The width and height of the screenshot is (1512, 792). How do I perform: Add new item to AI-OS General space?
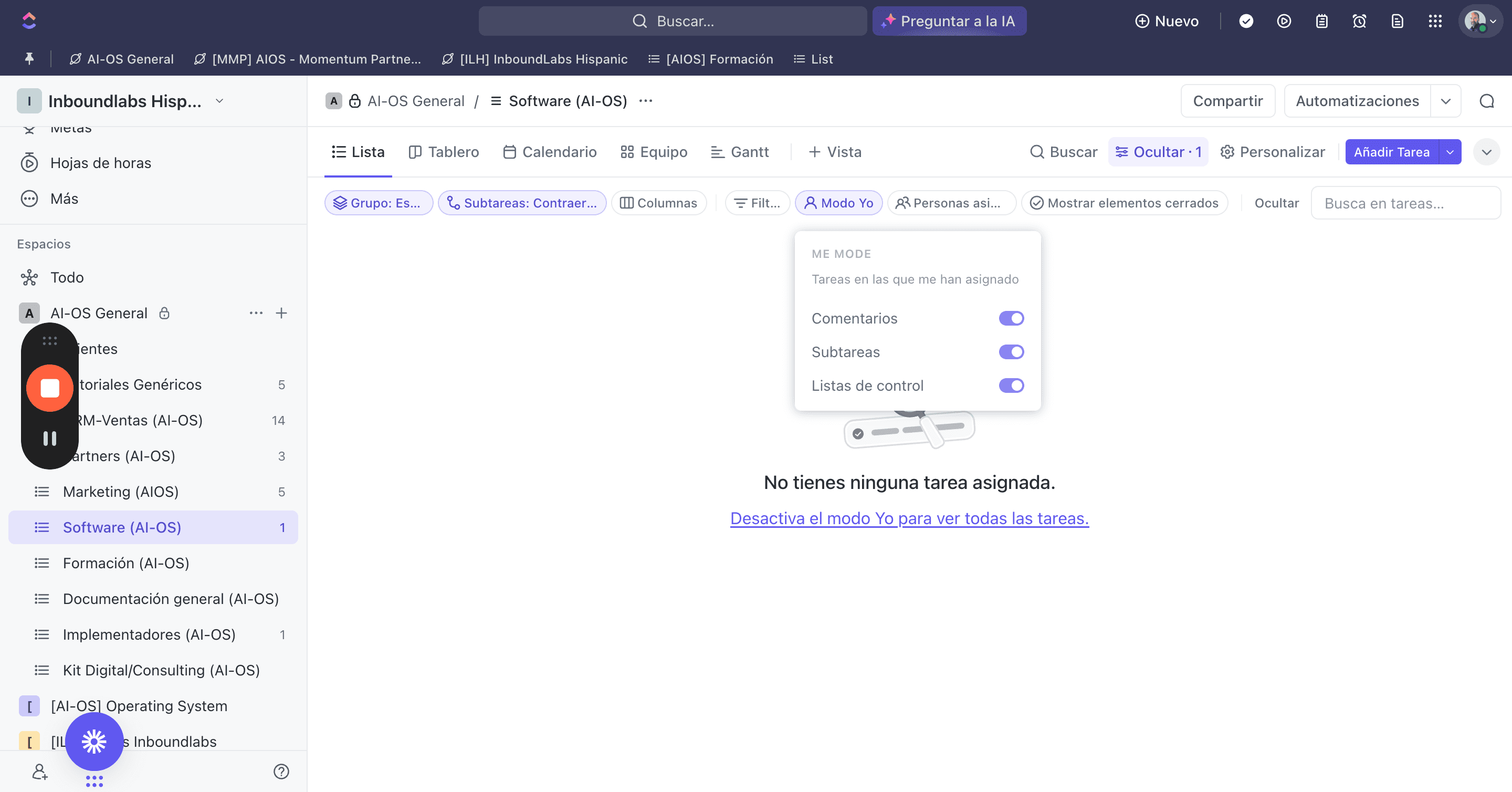[x=281, y=313]
